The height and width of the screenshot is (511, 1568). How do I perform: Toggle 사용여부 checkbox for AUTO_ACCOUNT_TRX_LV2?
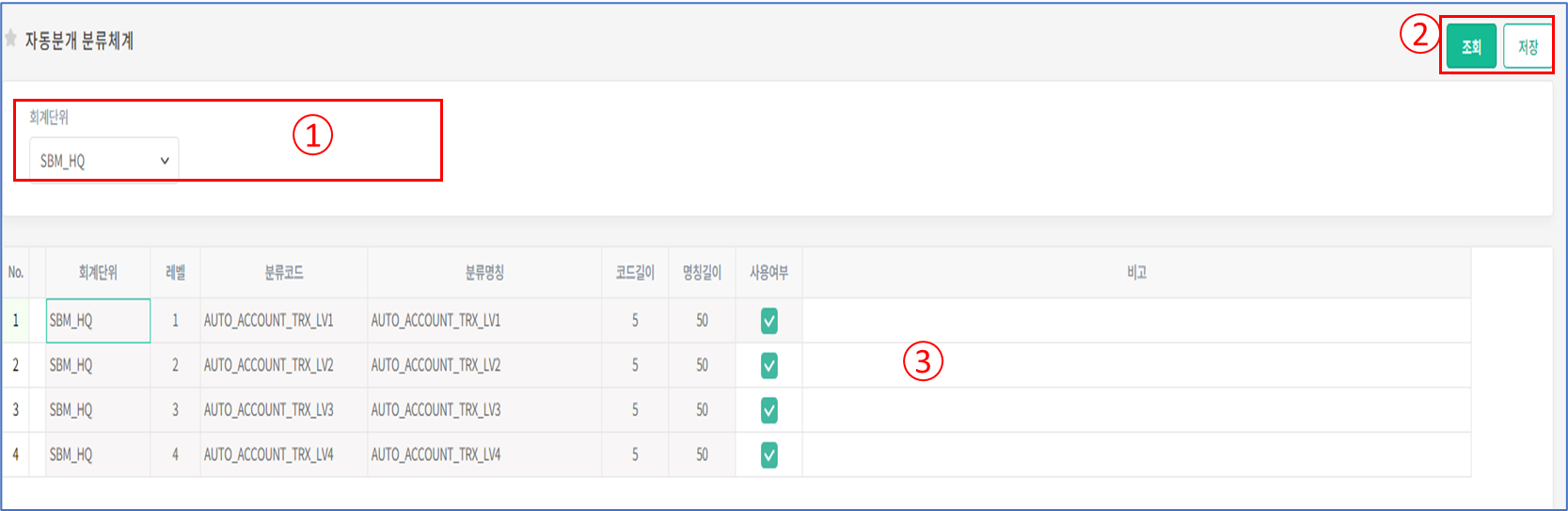pos(769,365)
